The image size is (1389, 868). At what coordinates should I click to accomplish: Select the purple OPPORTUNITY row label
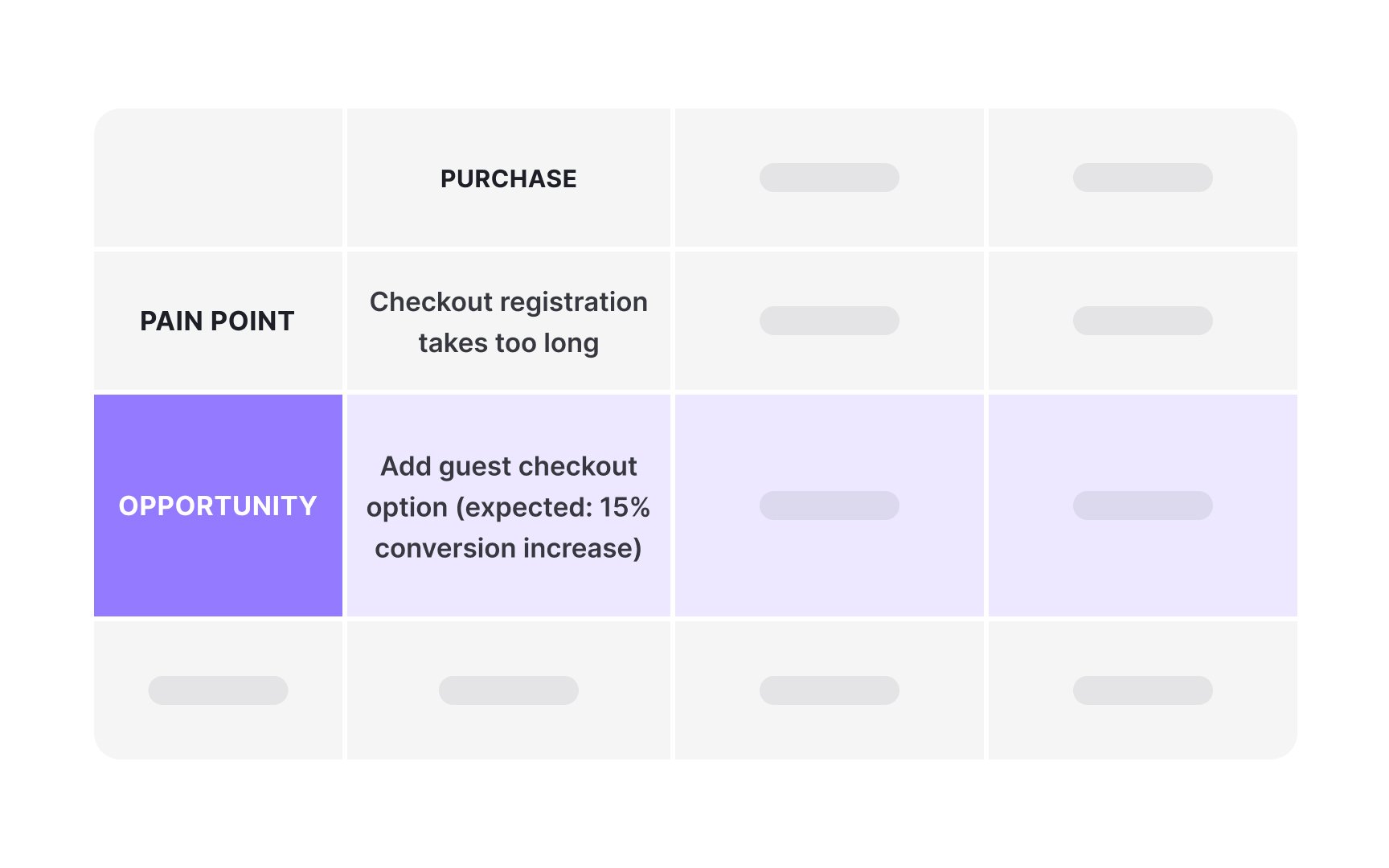(x=218, y=506)
